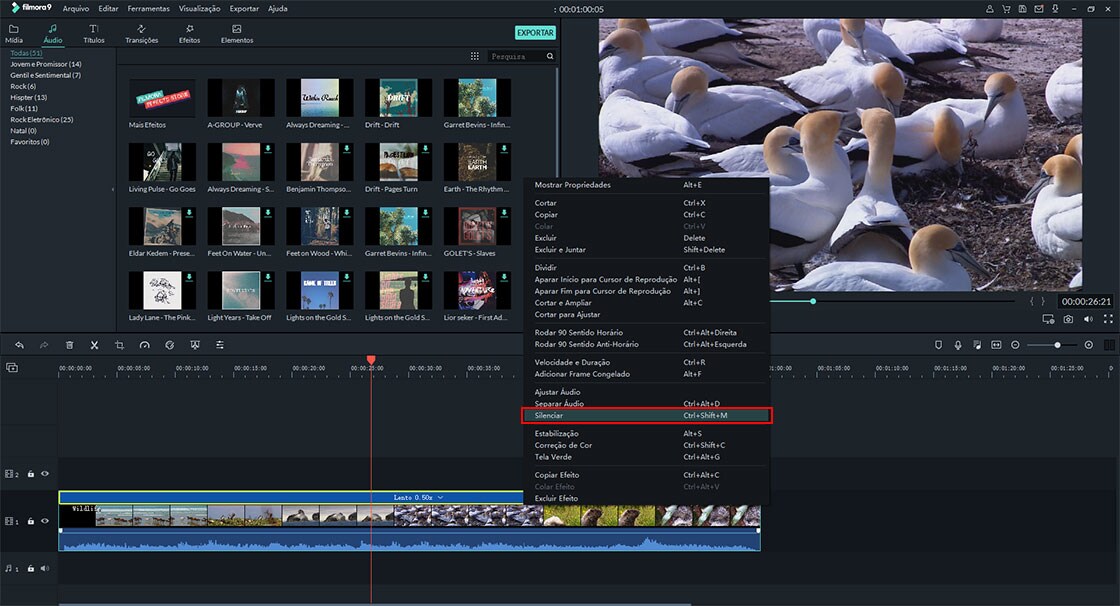Toggle lock on video track 2
This screenshot has height=606, width=1120.
(31, 474)
